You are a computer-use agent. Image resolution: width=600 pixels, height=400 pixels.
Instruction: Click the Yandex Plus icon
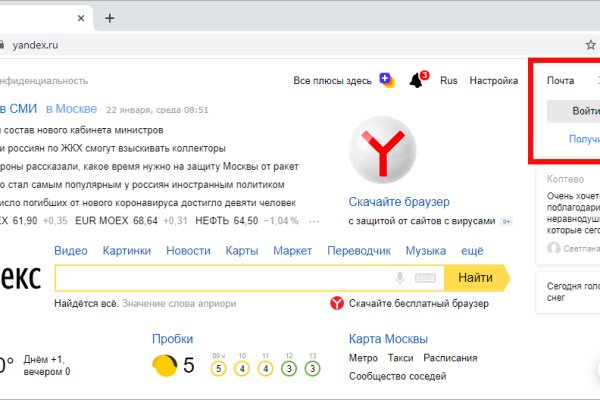pyautogui.click(x=387, y=80)
